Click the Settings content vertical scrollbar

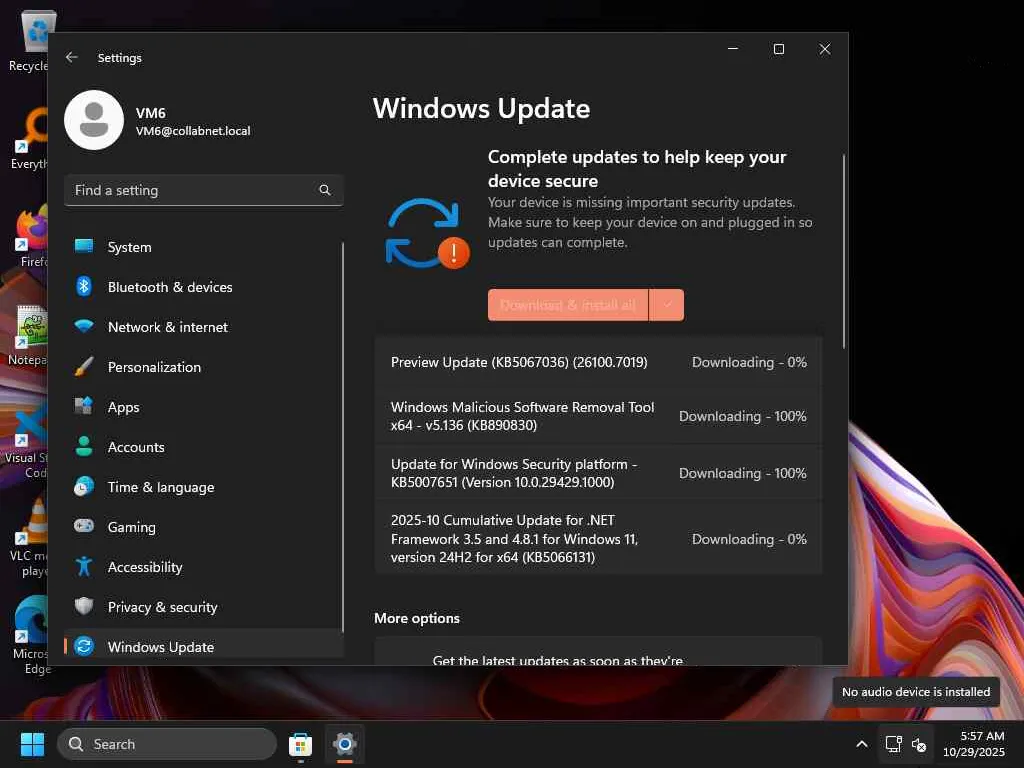pos(844,251)
